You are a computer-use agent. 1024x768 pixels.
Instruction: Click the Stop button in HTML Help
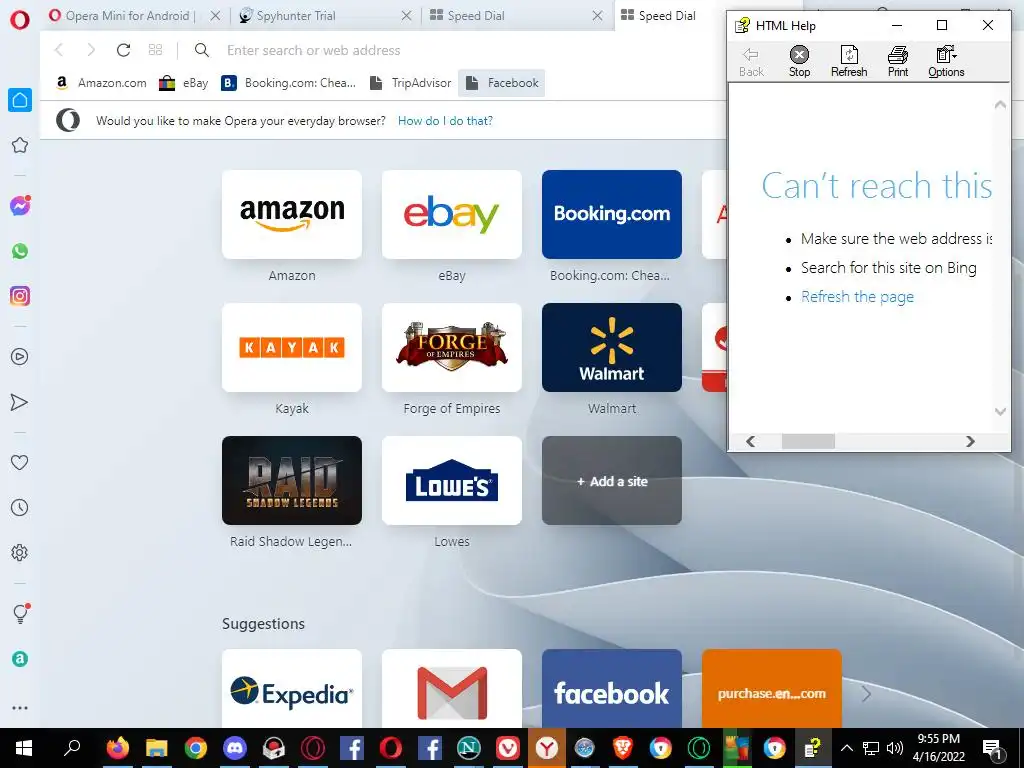click(x=799, y=61)
